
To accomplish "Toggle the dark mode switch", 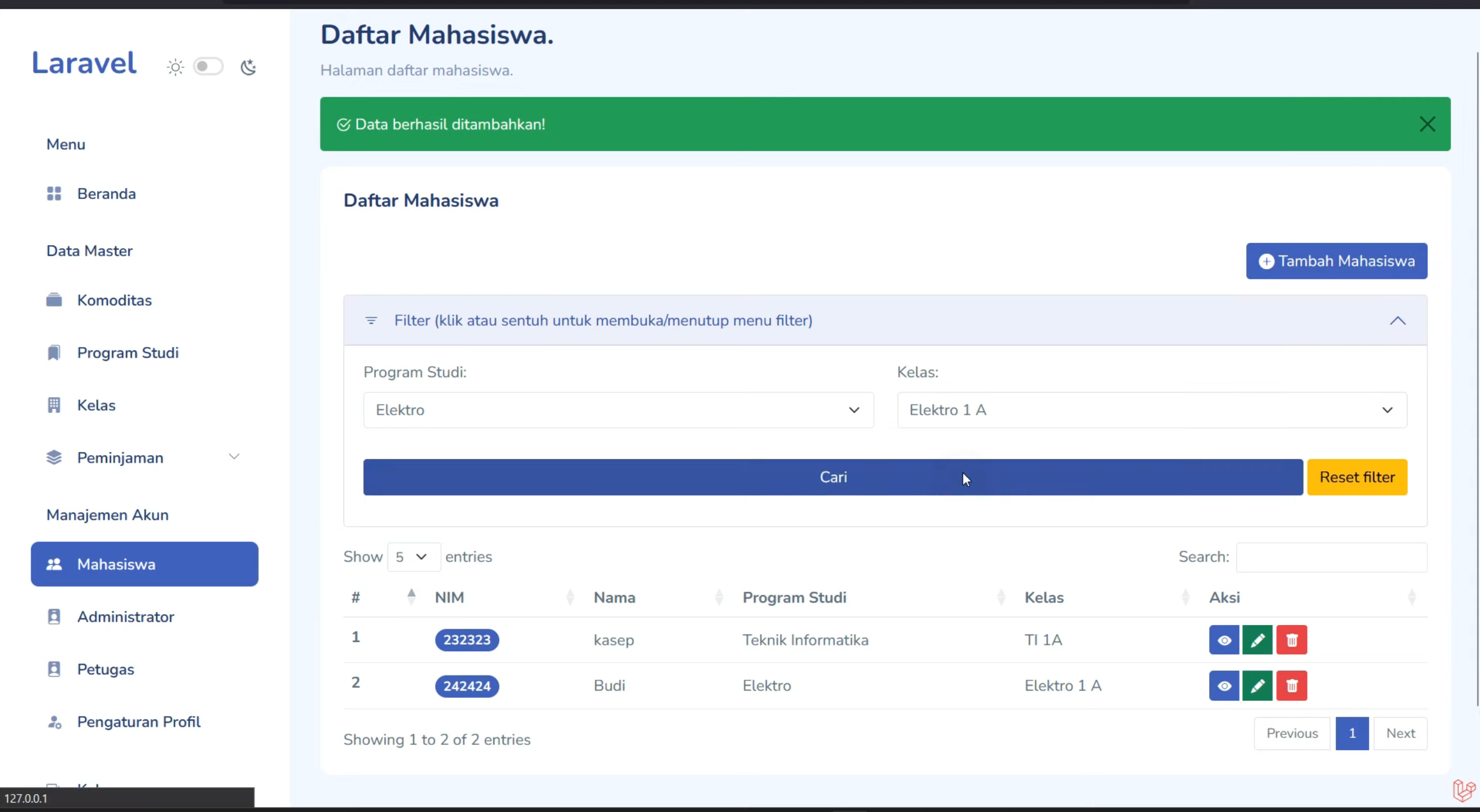I will (x=208, y=67).
